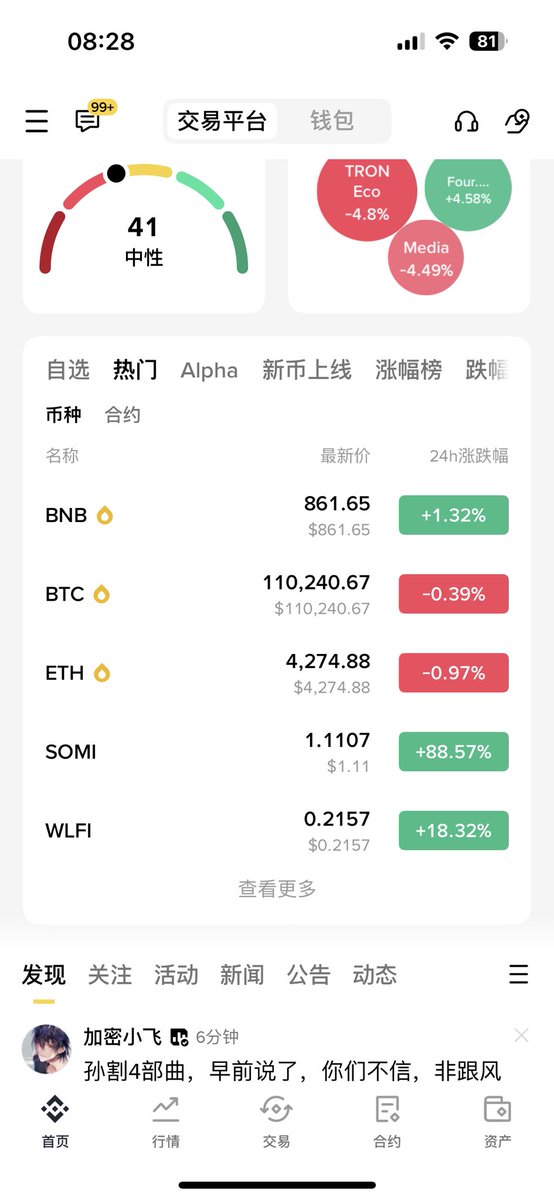Tap the headset customer support icon

[466, 122]
